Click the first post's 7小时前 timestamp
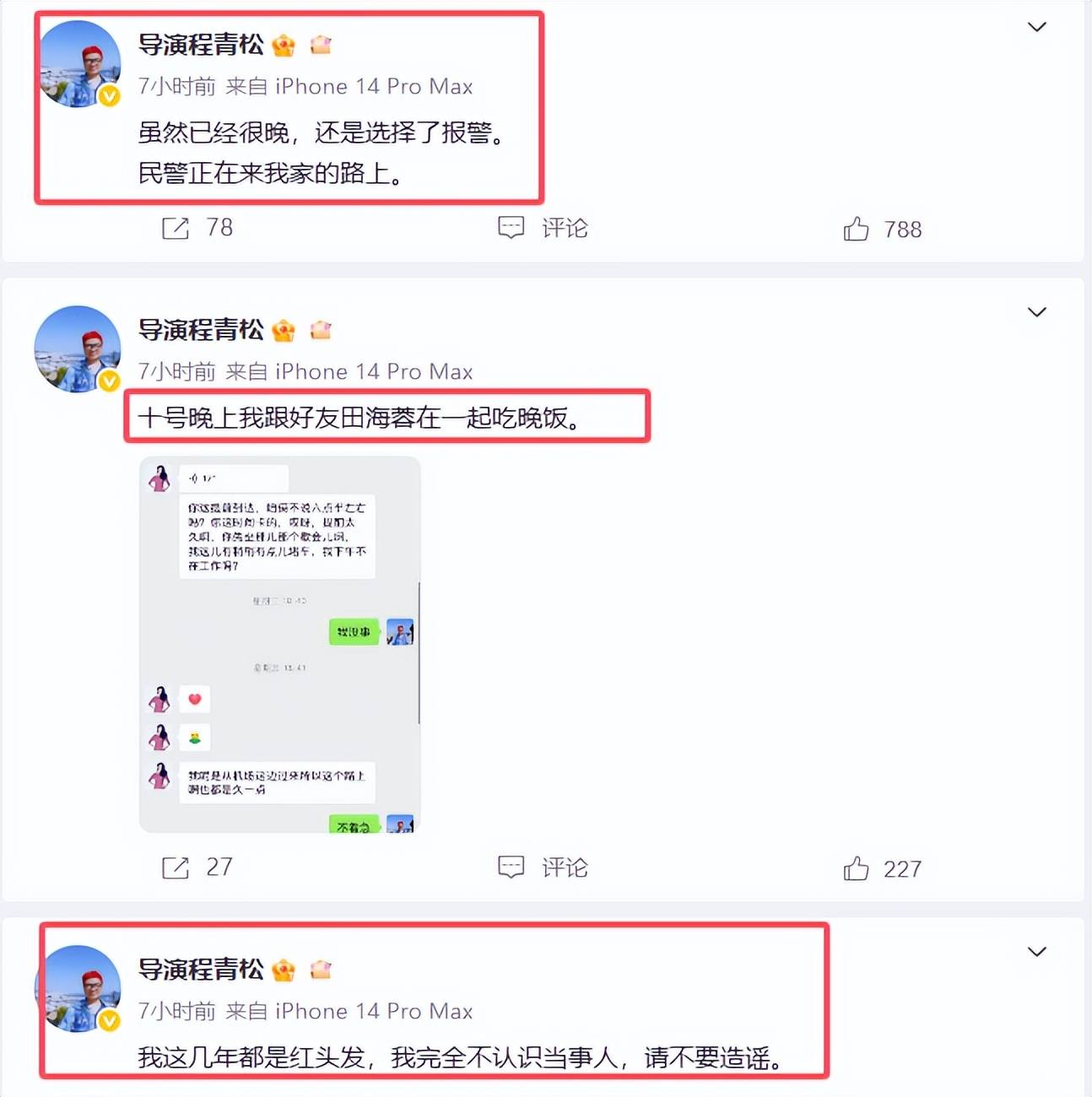The height and width of the screenshot is (1097, 1092). [x=177, y=86]
